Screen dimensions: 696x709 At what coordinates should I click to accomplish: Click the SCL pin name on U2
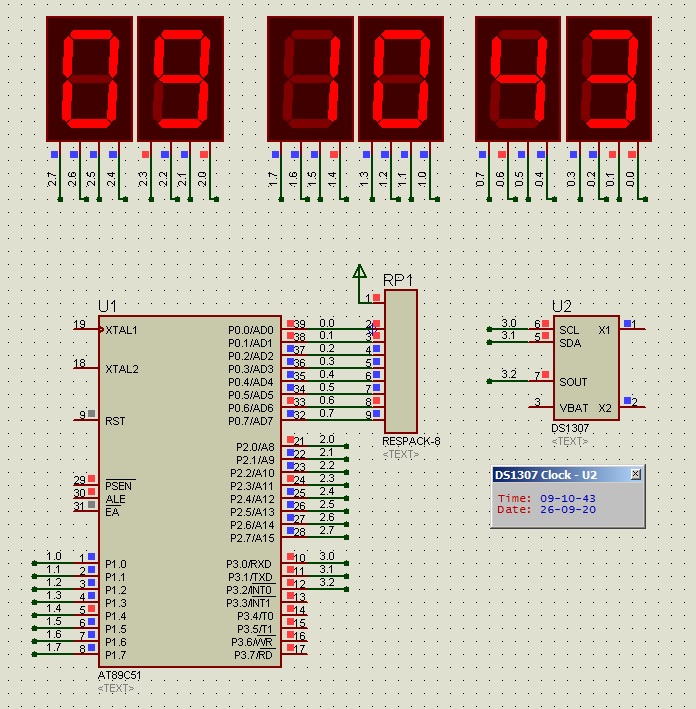[x=569, y=330]
